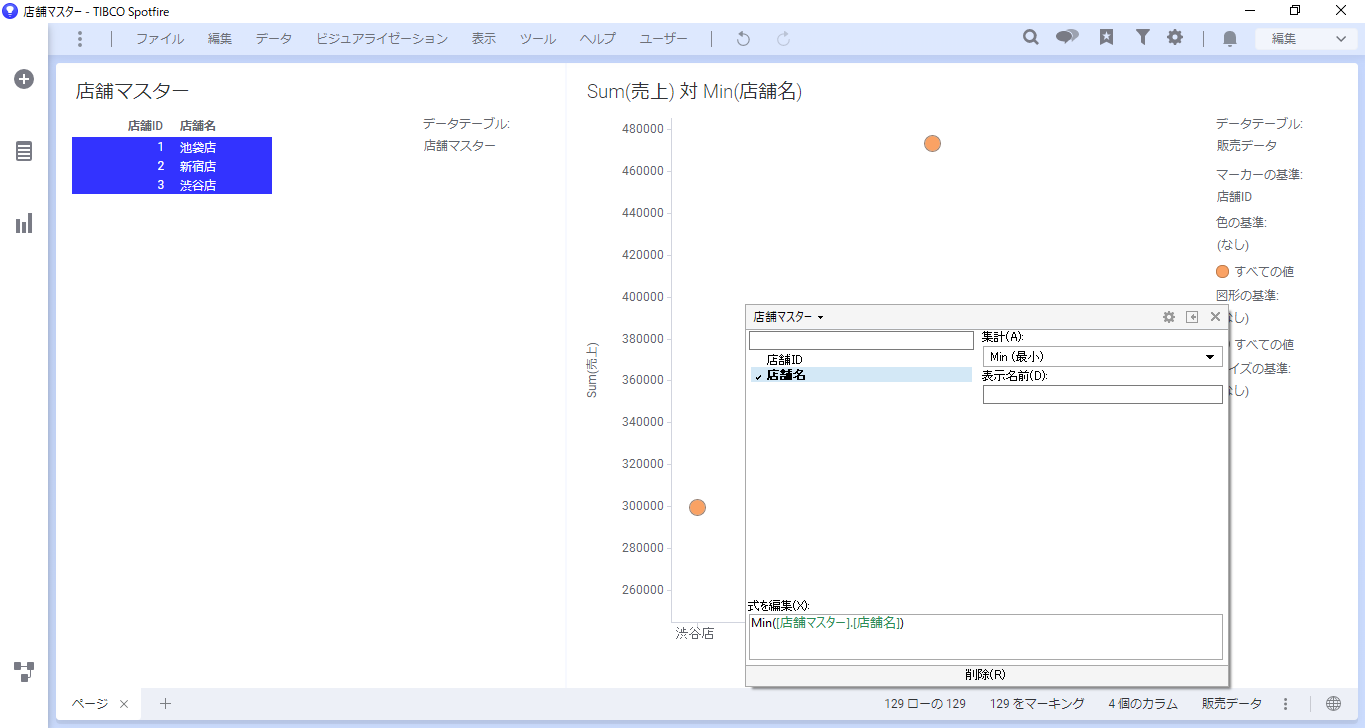This screenshot has height=728, width=1365.
Task: Open the 編集 mode dropdown
Action: click(1306, 39)
